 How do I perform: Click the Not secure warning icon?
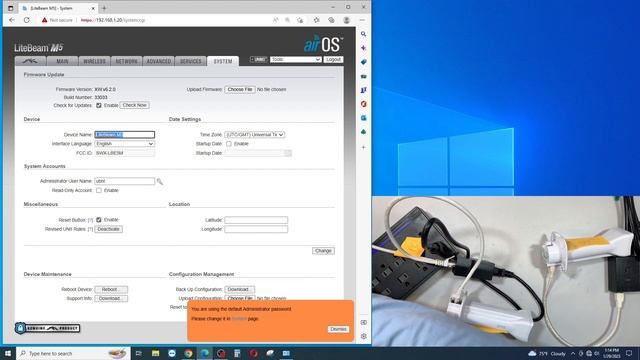tap(44, 20)
